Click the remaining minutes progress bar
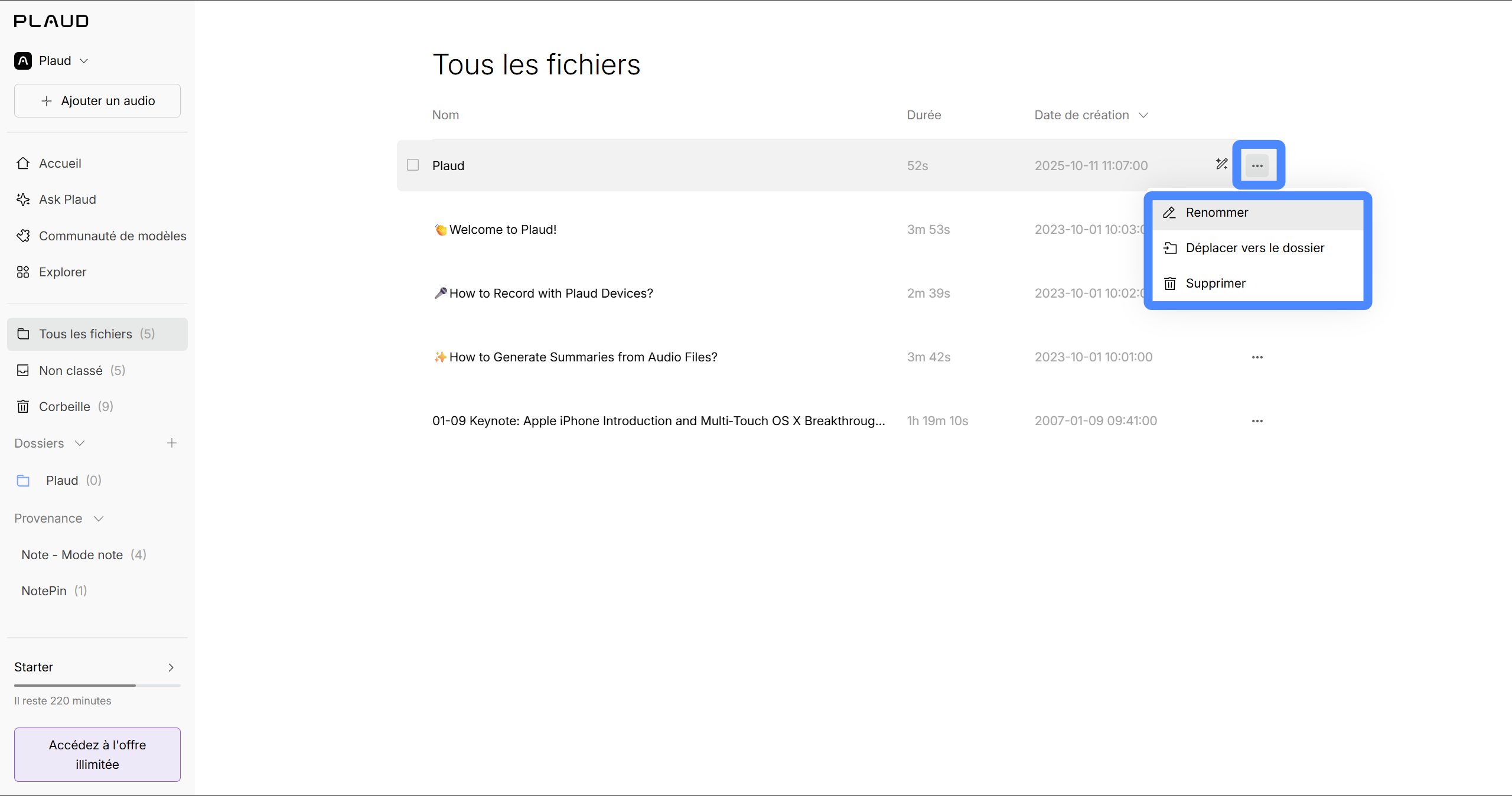The width and height of the screenshot is (1512, 796). click(97, 685)
